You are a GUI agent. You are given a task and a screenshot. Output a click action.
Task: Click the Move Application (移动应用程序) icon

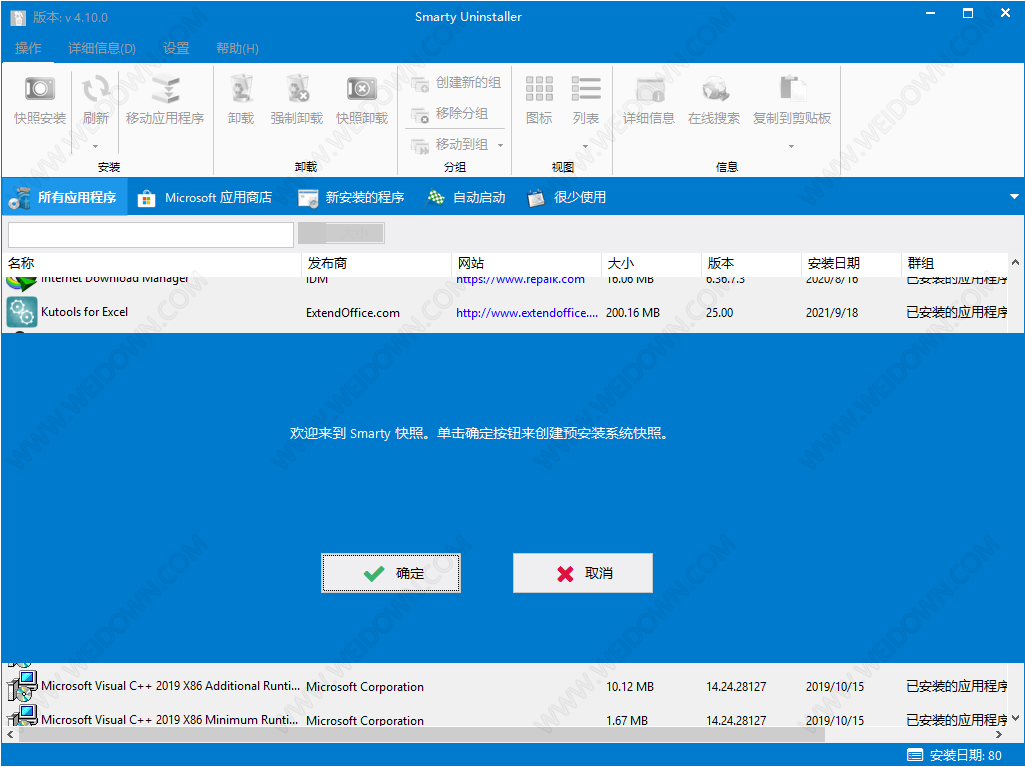pyautogui.click(x=165, y=90)
